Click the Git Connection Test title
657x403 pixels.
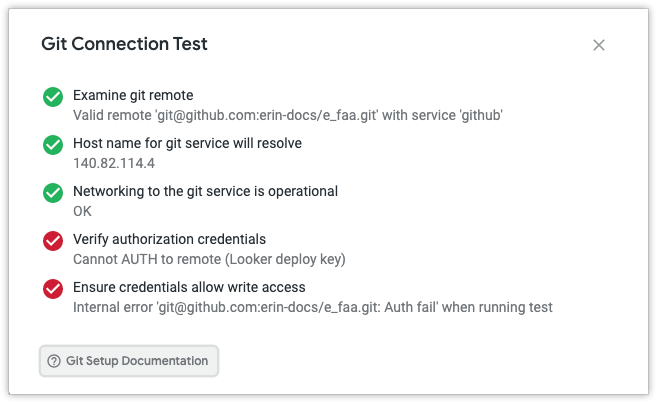click(x=124, y=44)
